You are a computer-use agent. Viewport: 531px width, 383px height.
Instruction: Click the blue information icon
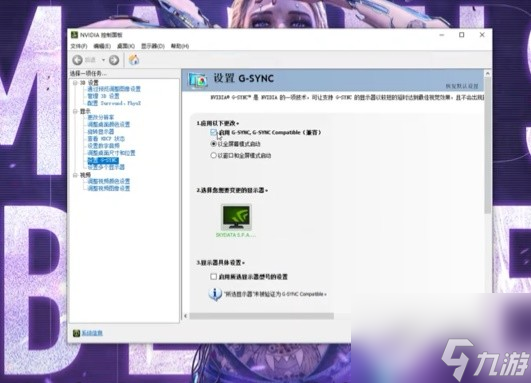point(215,294)
